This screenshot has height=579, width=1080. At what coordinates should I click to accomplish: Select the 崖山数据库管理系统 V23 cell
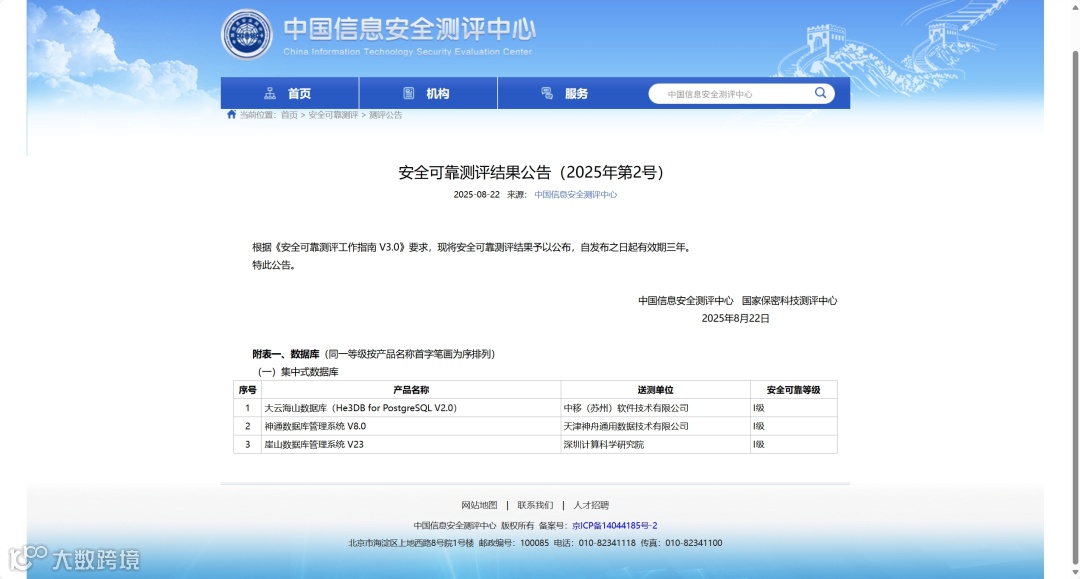(x=411, y=444)
